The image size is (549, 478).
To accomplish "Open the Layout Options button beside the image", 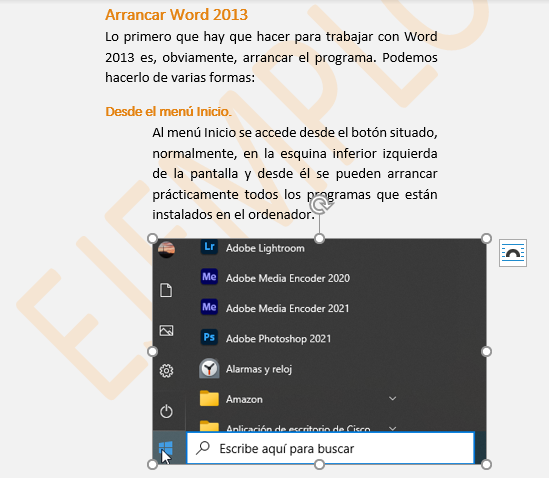I will [x=513, y=253].
